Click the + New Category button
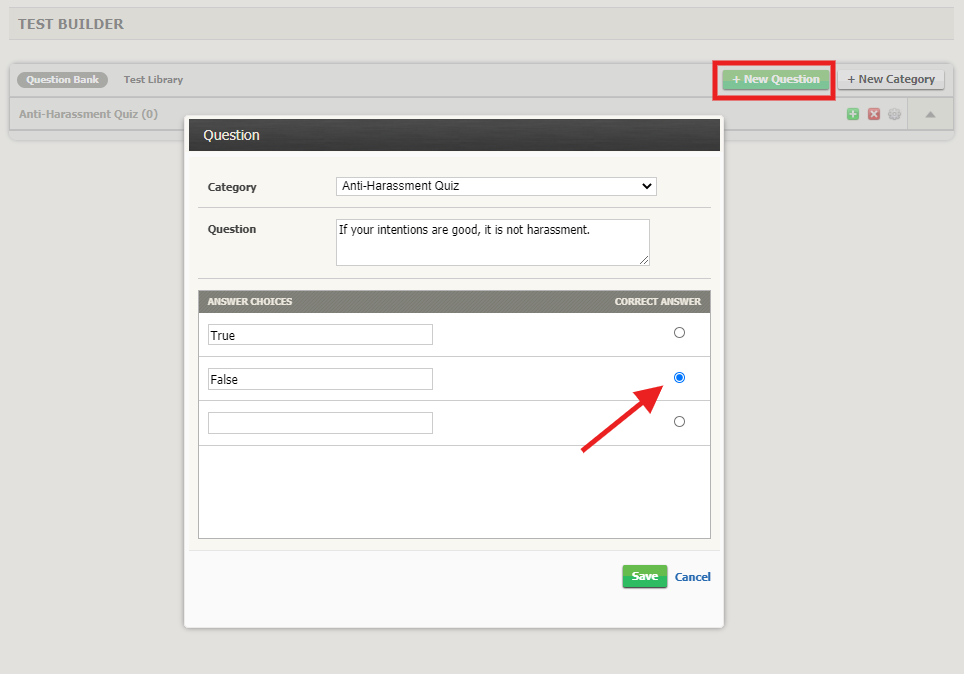Image resolution: width=964 pixels, height=674 pixels. (890, 79)
